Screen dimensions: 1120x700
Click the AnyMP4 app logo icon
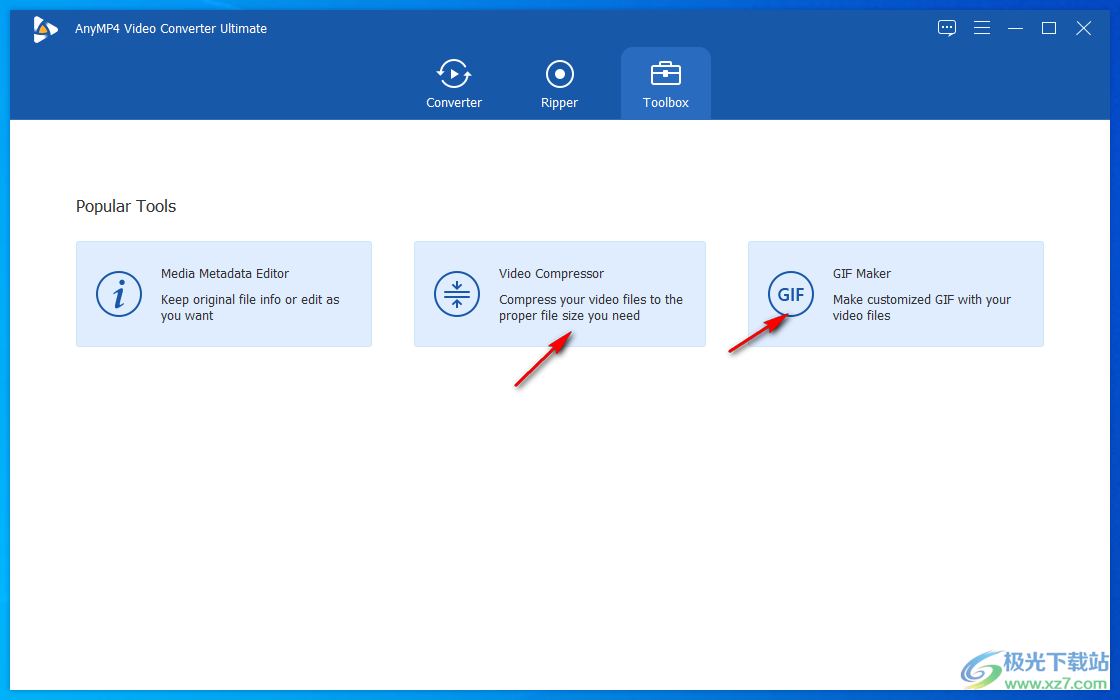(x=45, y=29)
